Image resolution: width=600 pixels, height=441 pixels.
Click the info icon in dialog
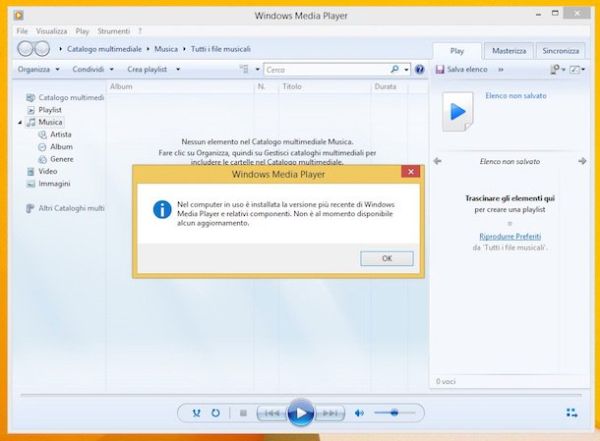tap(160, 209)
